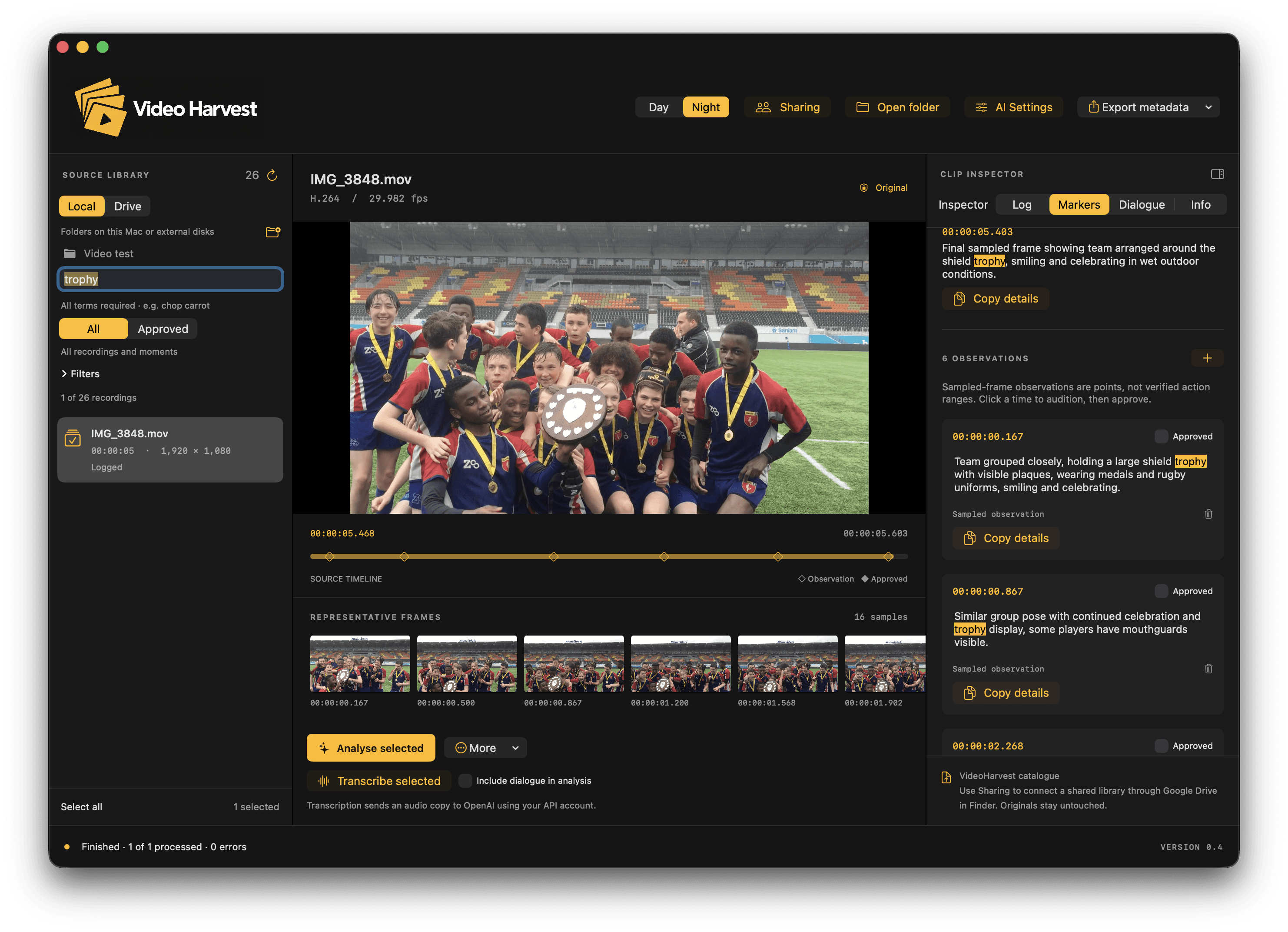Click the AI Settings sliders icon
The image size is (1288, 932).
click(x=981, y=107)
